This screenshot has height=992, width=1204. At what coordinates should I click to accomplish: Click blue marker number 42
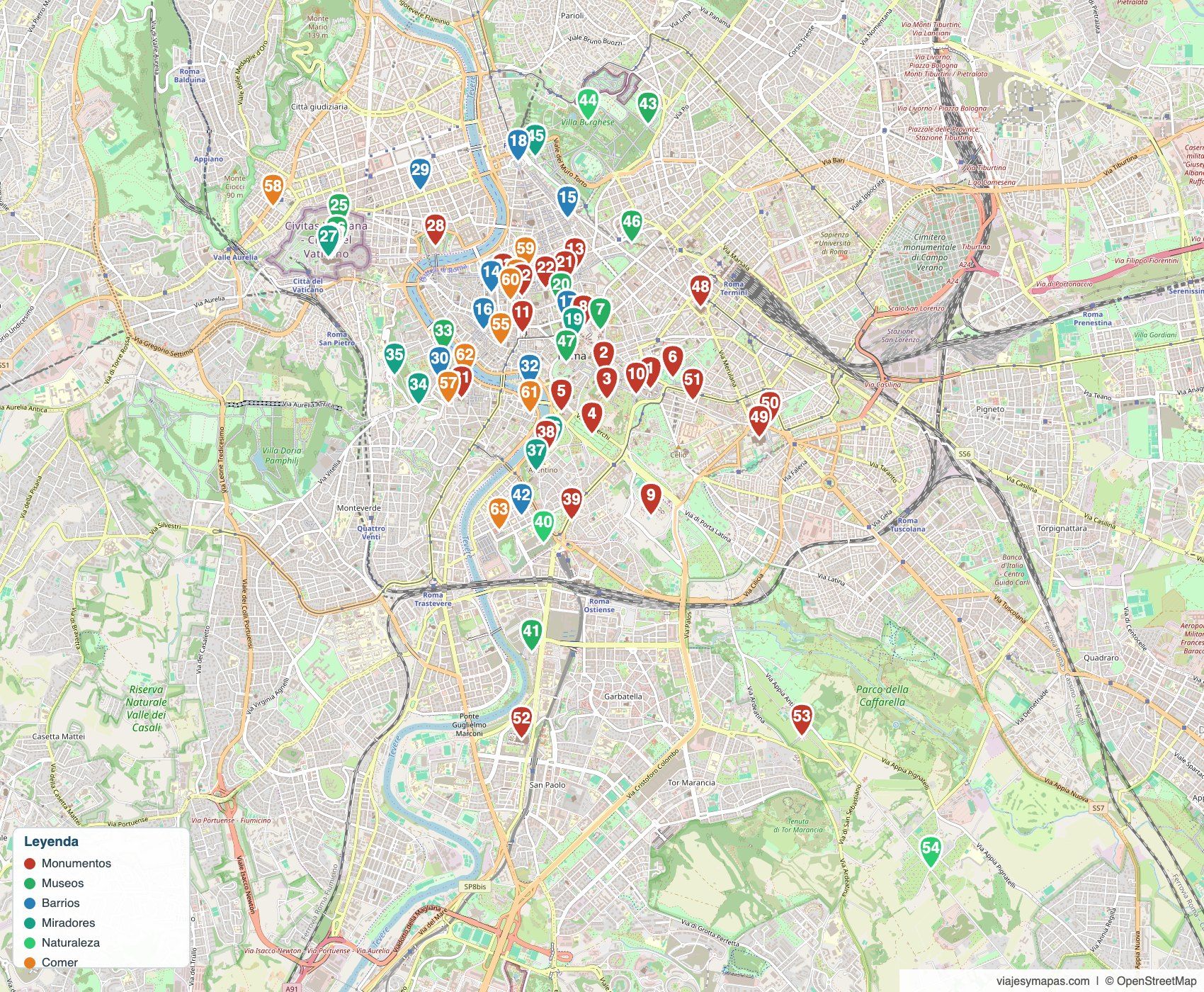pyautogui.click(x=521, y=497)
